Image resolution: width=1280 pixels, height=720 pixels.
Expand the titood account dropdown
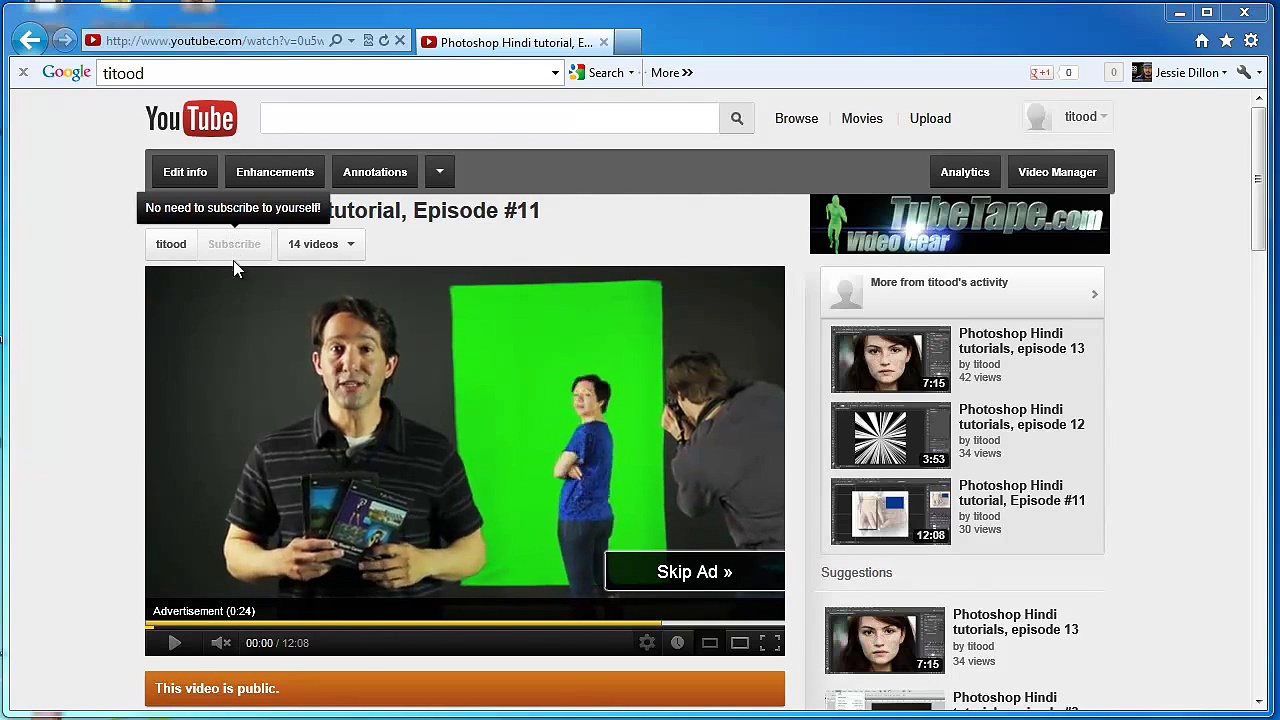click(1103, 117)
